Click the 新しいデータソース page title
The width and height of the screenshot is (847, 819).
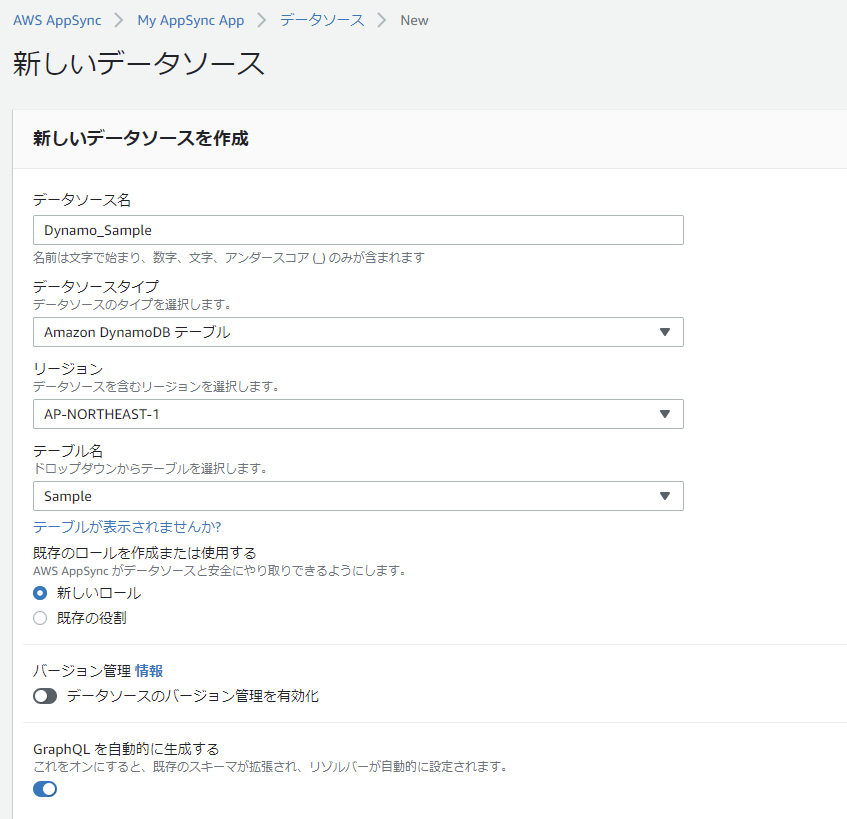tap(139, 64)
